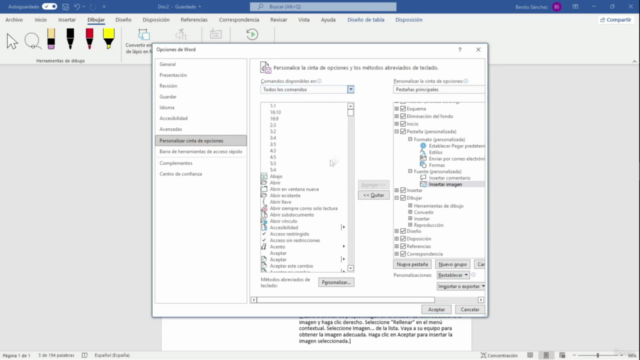Open 'Comandos disponibles en' dropdown
This screenshot has width=640, height=360.
tap(351, 89)
